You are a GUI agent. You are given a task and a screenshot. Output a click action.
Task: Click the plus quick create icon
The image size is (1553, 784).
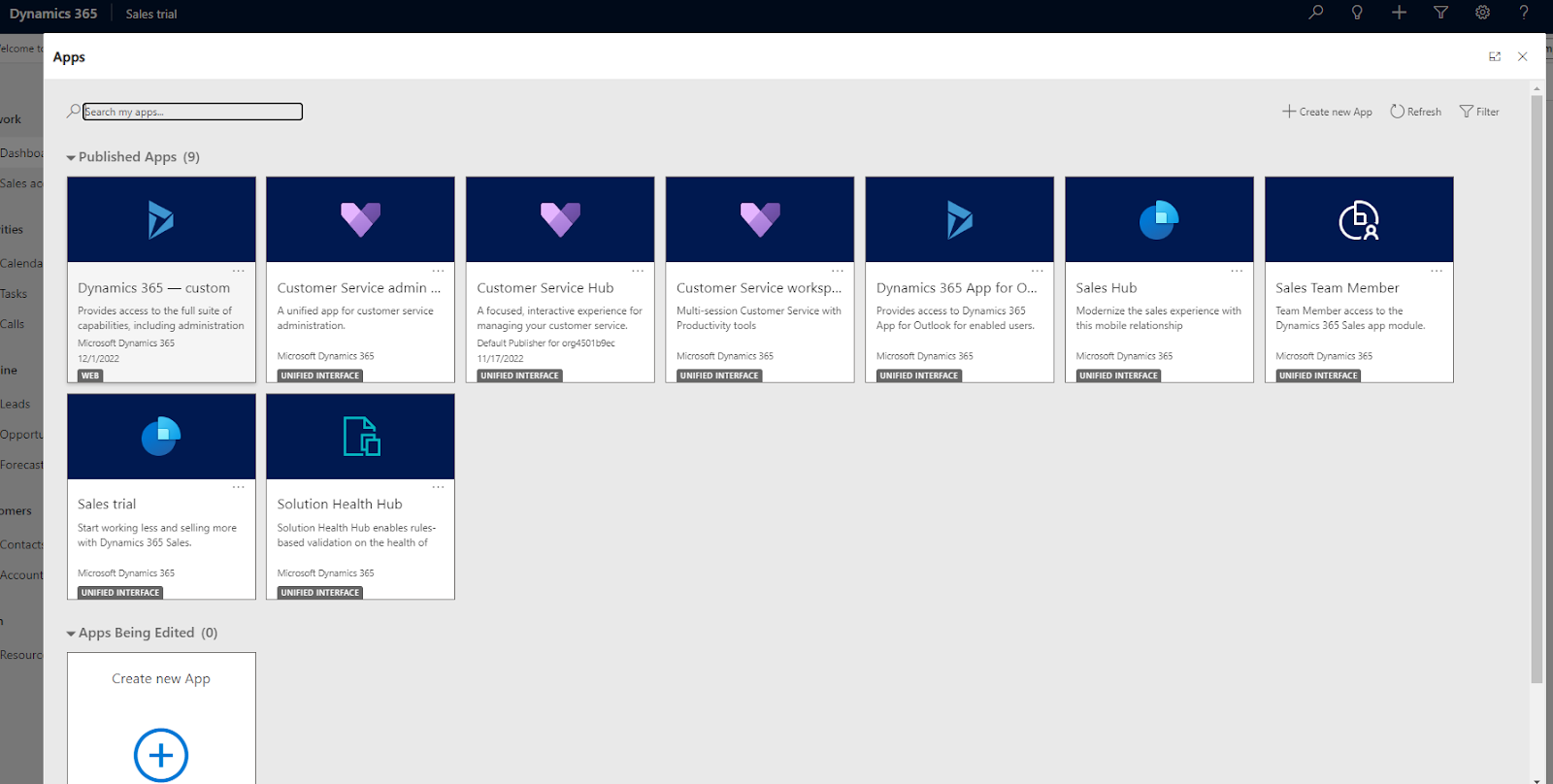1399,13
